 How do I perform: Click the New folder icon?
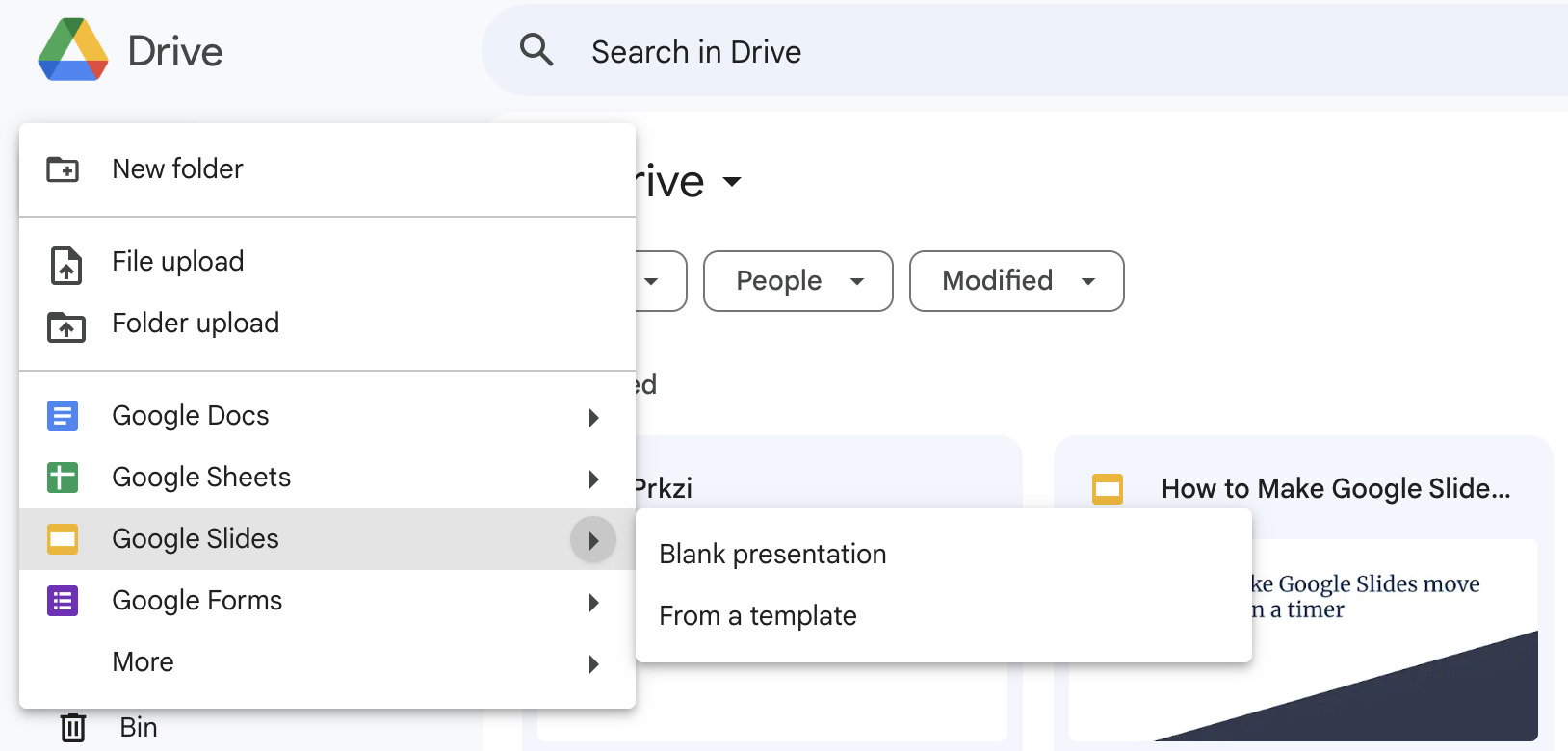[64, 169]
